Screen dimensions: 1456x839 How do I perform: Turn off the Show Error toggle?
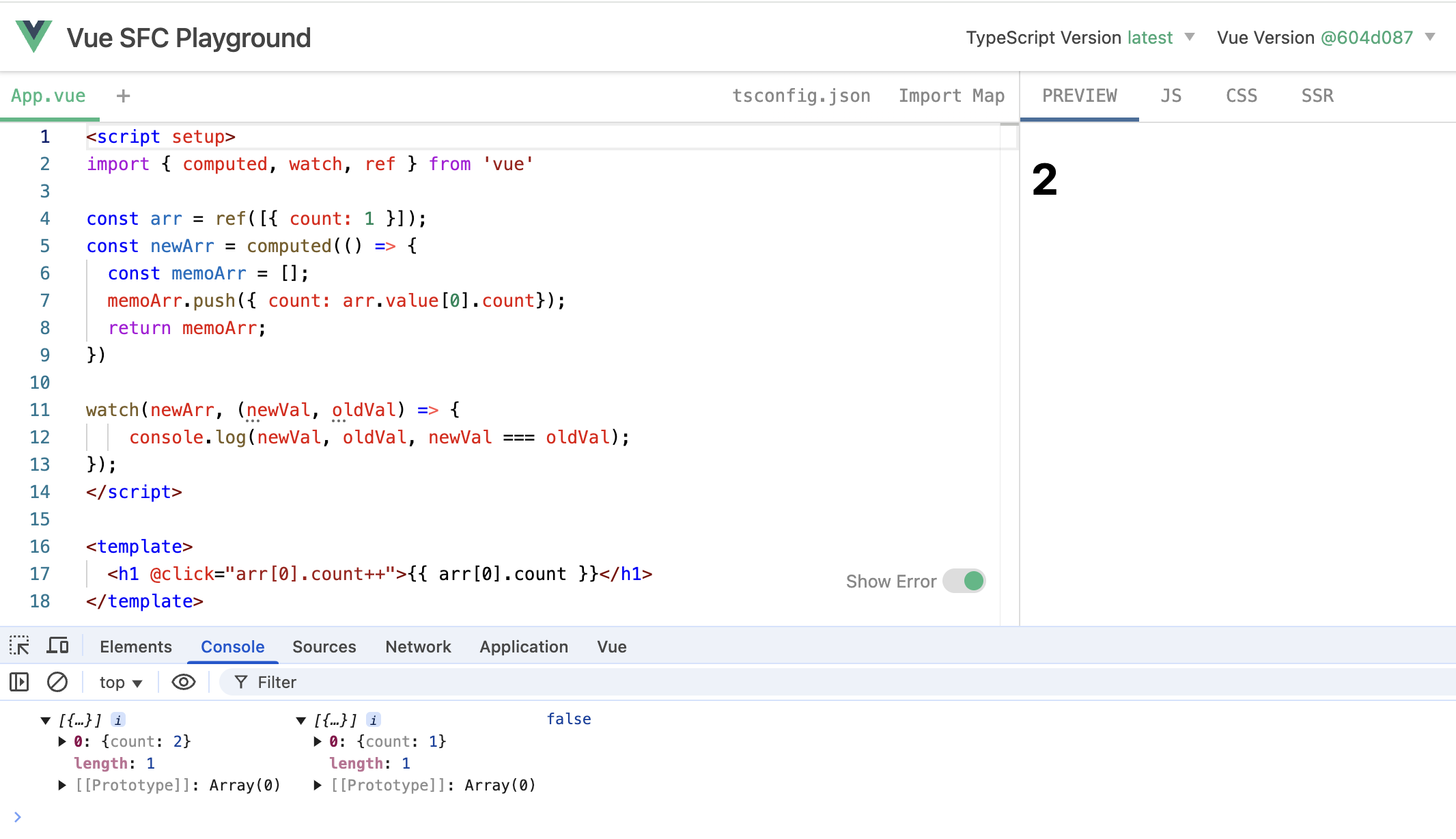(x=964, y=581)
